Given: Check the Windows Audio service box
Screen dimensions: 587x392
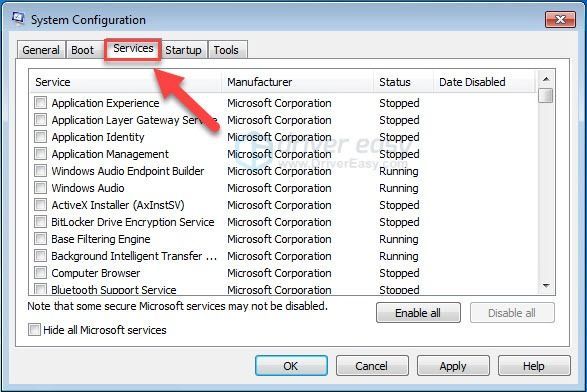Looking at the screenshot, I should [x=40, y=188].
